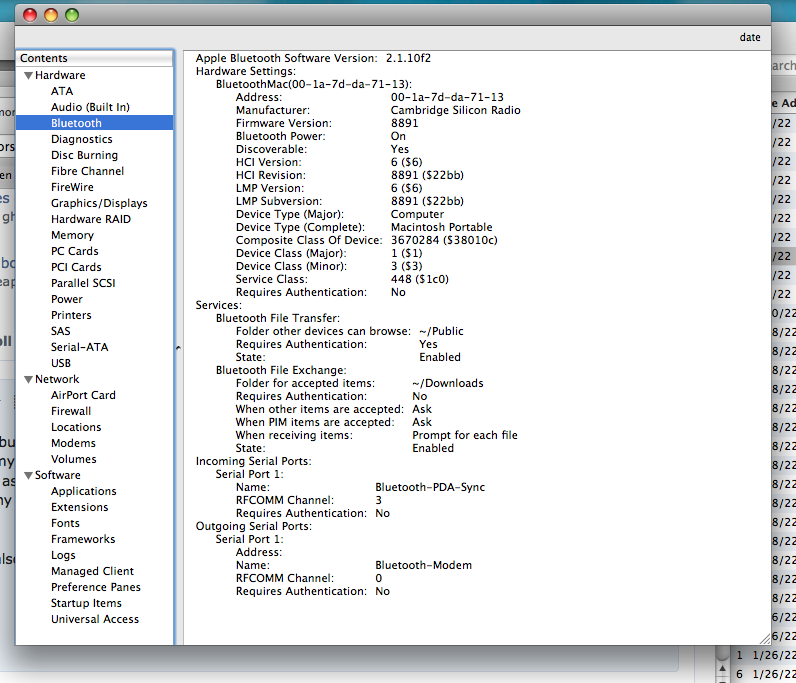The image size is (796, 683).
Task: Open Logs under Software
Action: coord(63,555)
